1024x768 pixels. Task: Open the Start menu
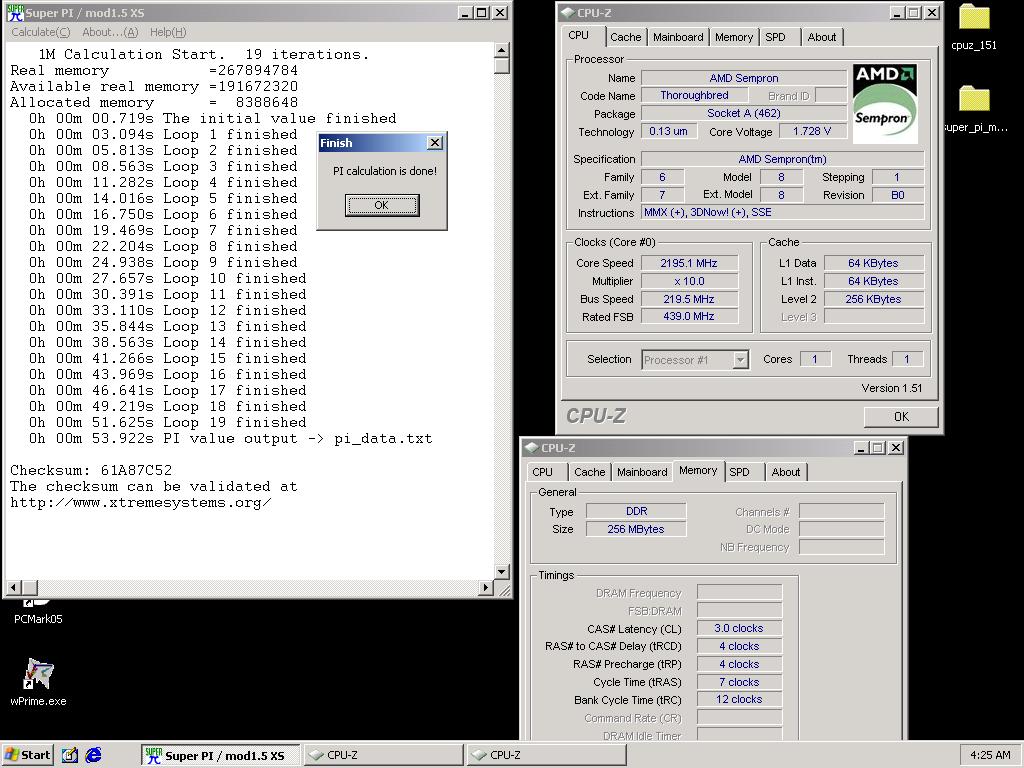click(x=27, y=755)
